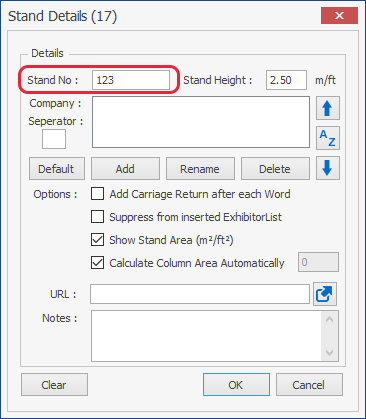Focus the Stand No field showing 123
The width and height of the screenshot is (366, 419).
(131, 80)
